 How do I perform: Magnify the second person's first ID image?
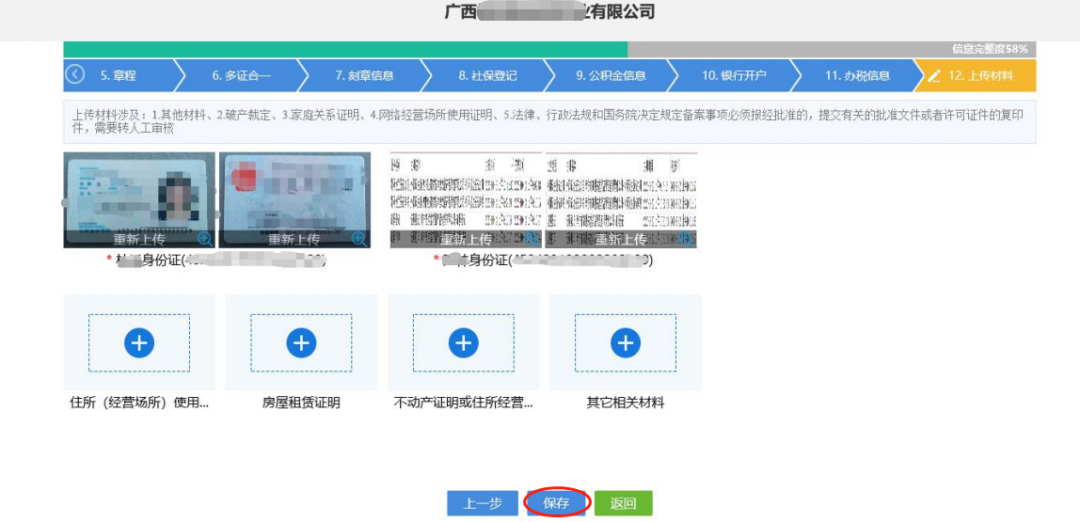click(x=532, y=238)
